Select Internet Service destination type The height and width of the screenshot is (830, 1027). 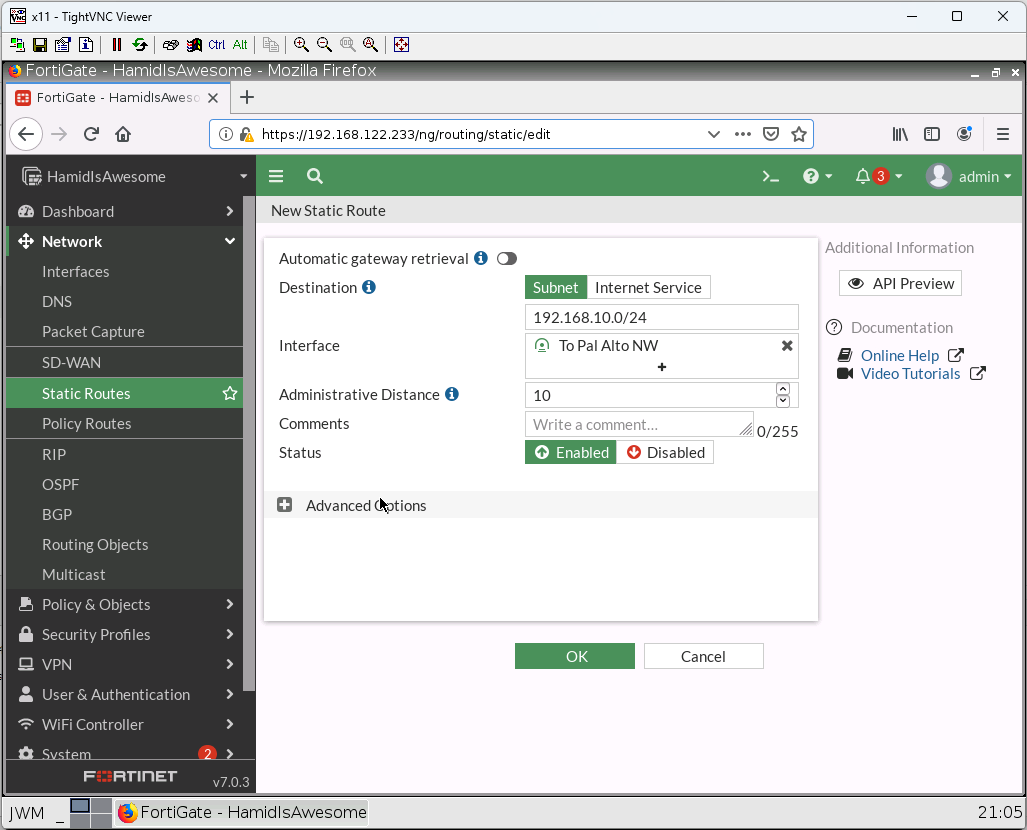(648, 288)
